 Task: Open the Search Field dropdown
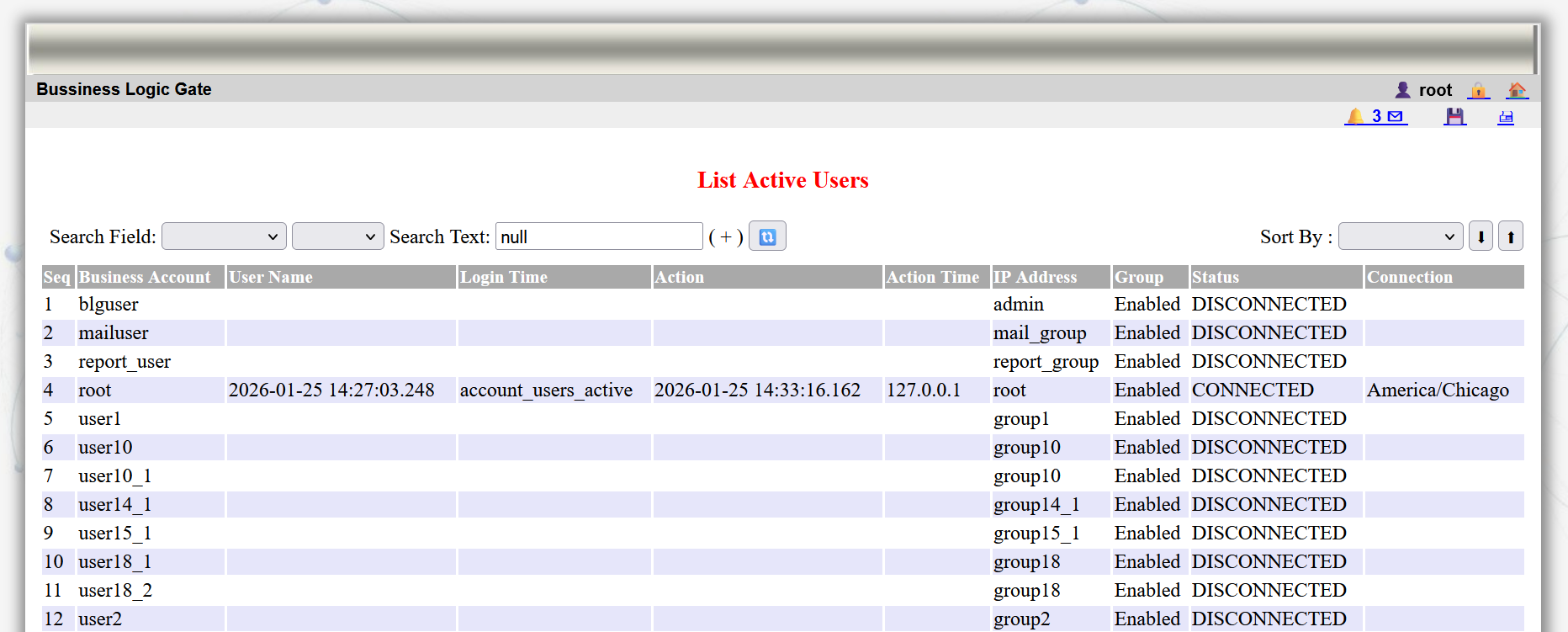[x=224, y=236]
